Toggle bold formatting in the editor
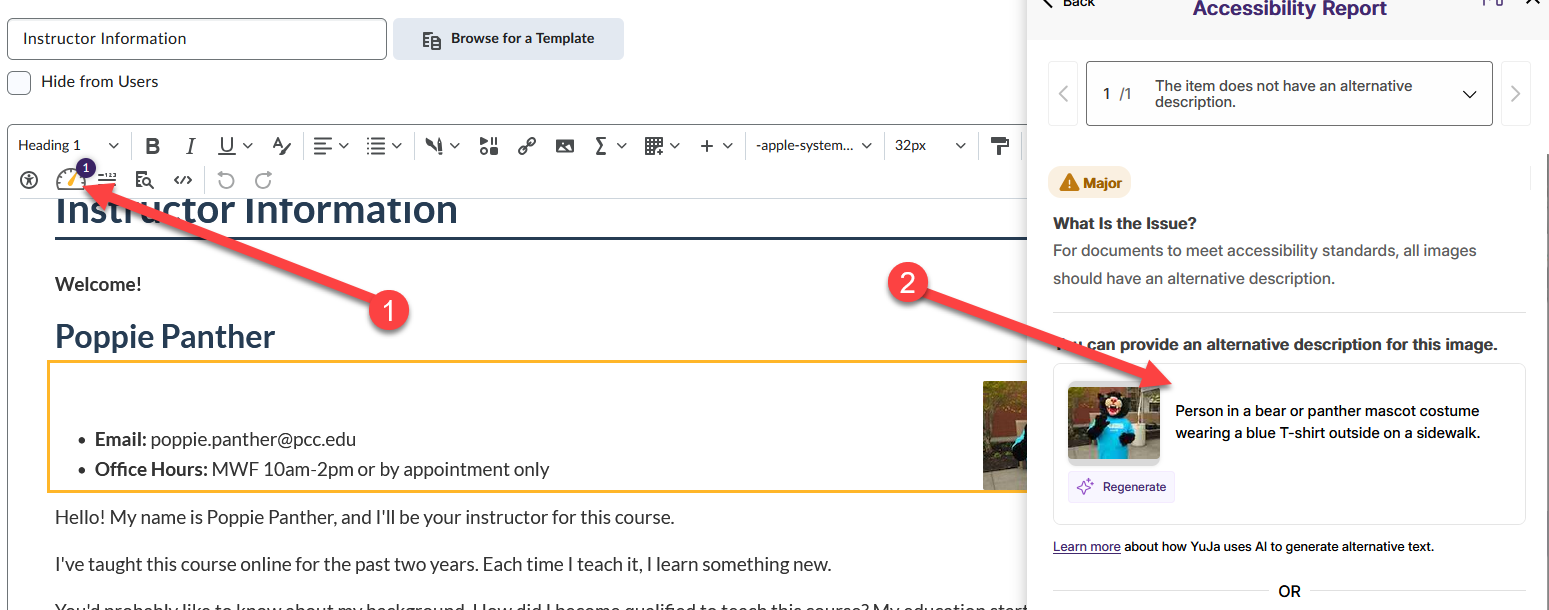This screenshot has width=1549, height=610. [x=152, y=145]
